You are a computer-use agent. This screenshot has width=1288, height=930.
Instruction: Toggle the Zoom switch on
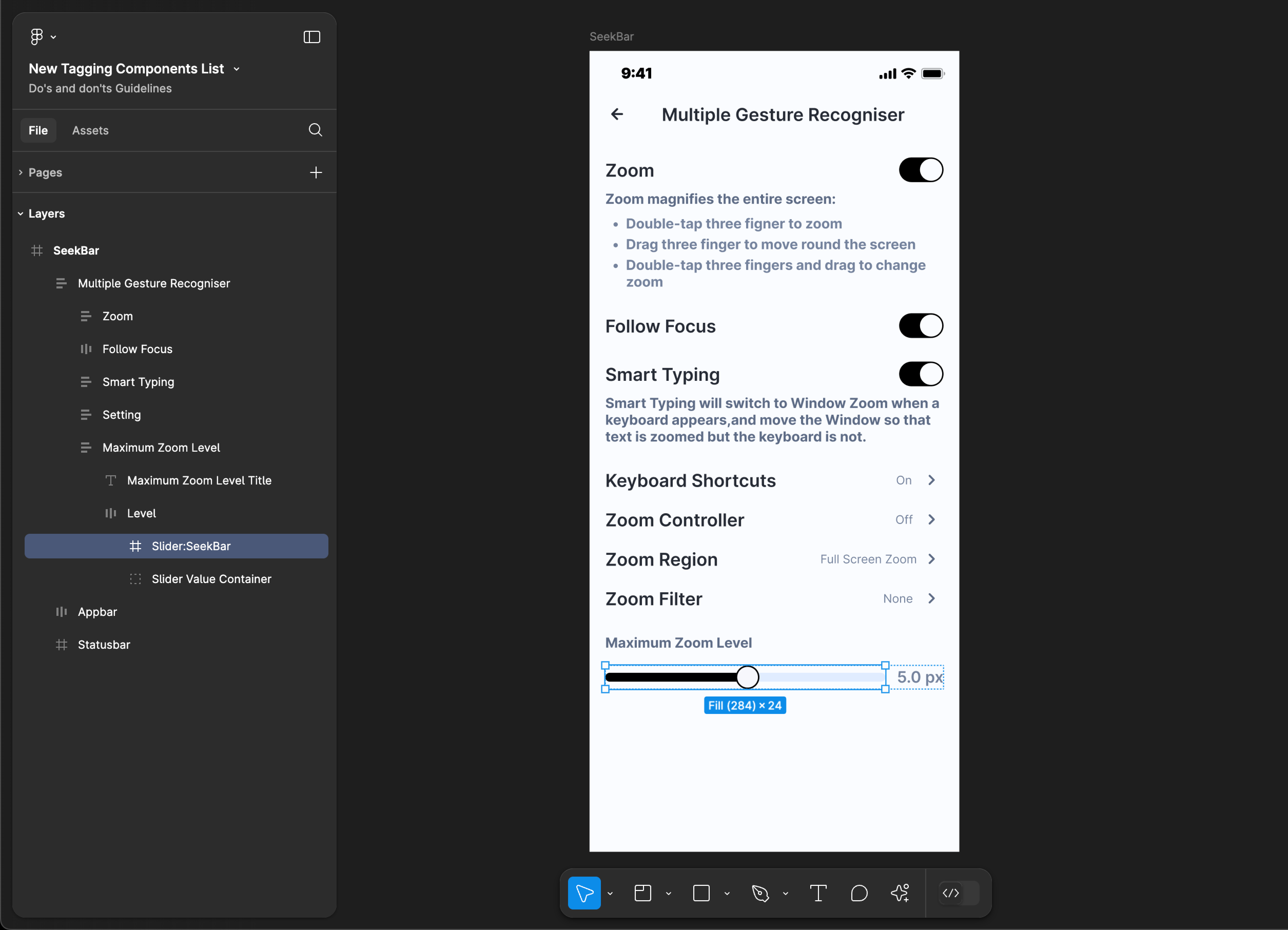pos(920,169)
